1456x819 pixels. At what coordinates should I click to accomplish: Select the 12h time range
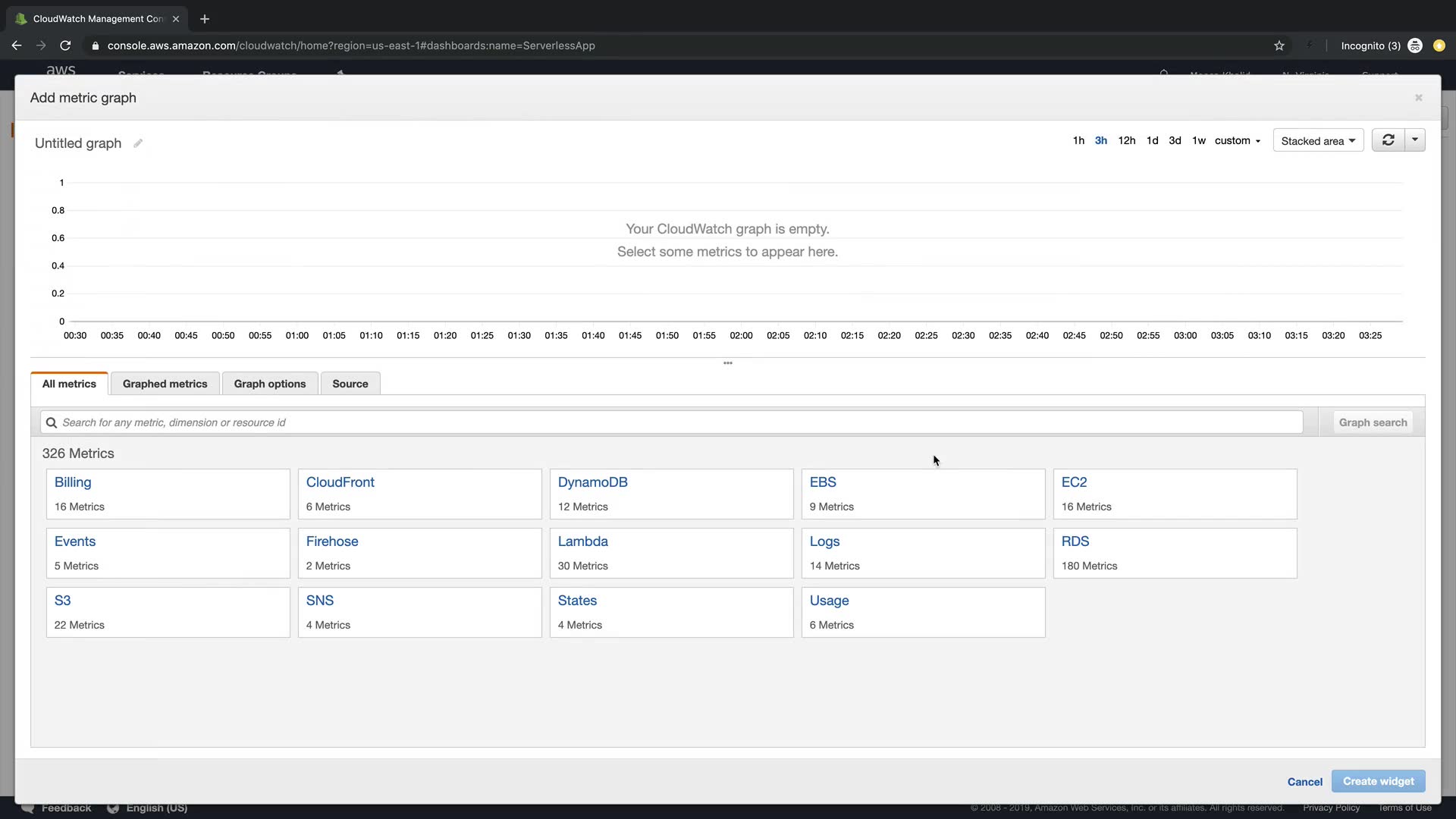tap(1126, 141)
